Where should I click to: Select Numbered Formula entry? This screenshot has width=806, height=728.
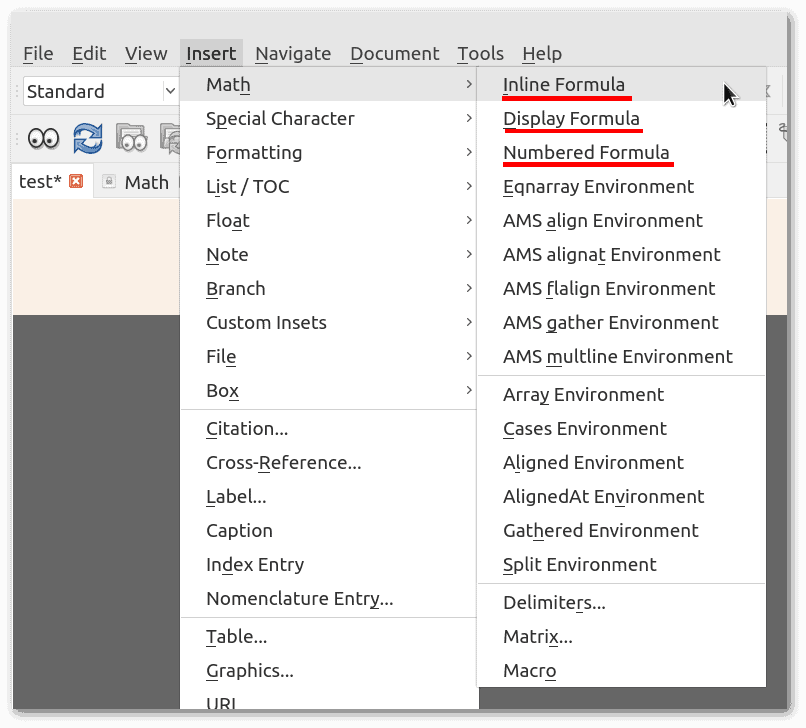(x=586, y=153)
